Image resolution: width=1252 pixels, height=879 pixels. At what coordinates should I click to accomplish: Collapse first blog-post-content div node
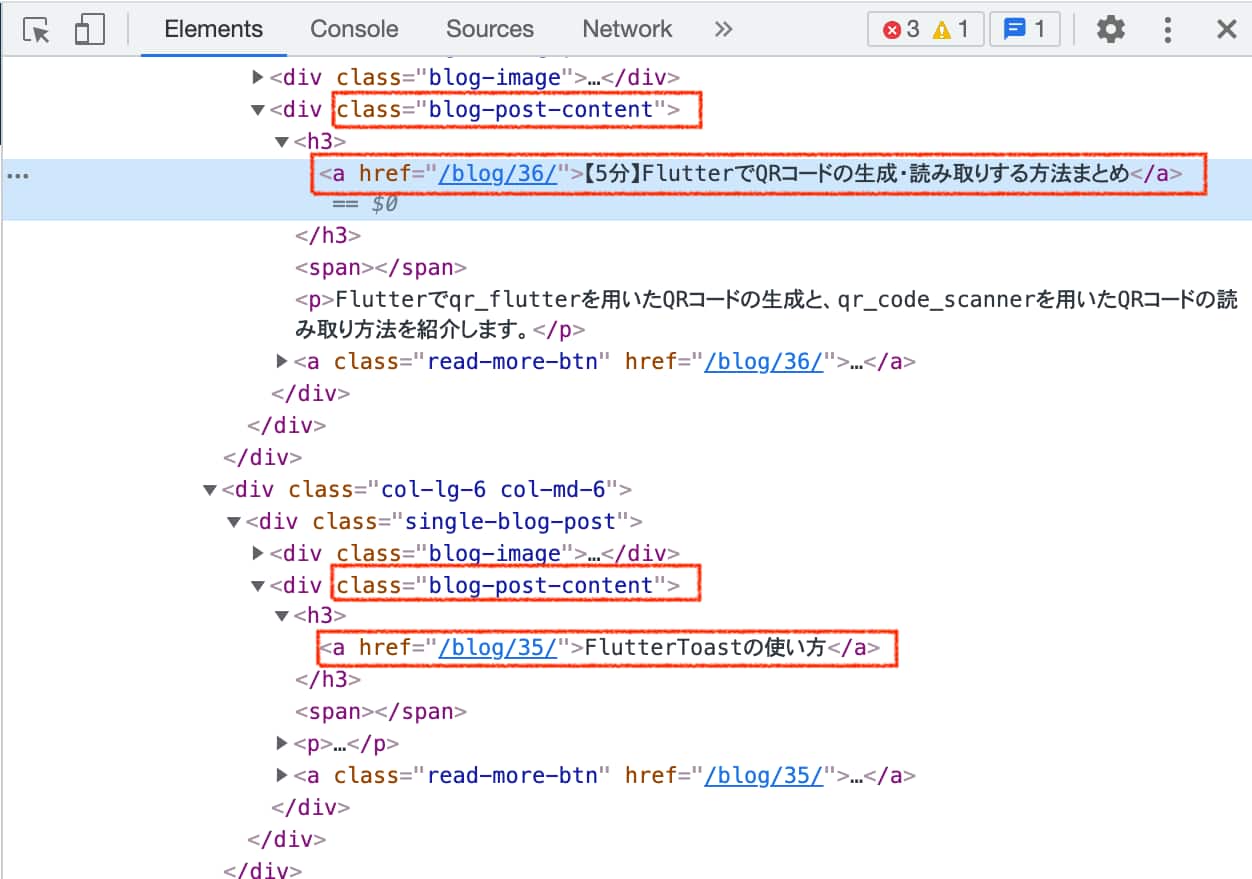pos(259,110)
